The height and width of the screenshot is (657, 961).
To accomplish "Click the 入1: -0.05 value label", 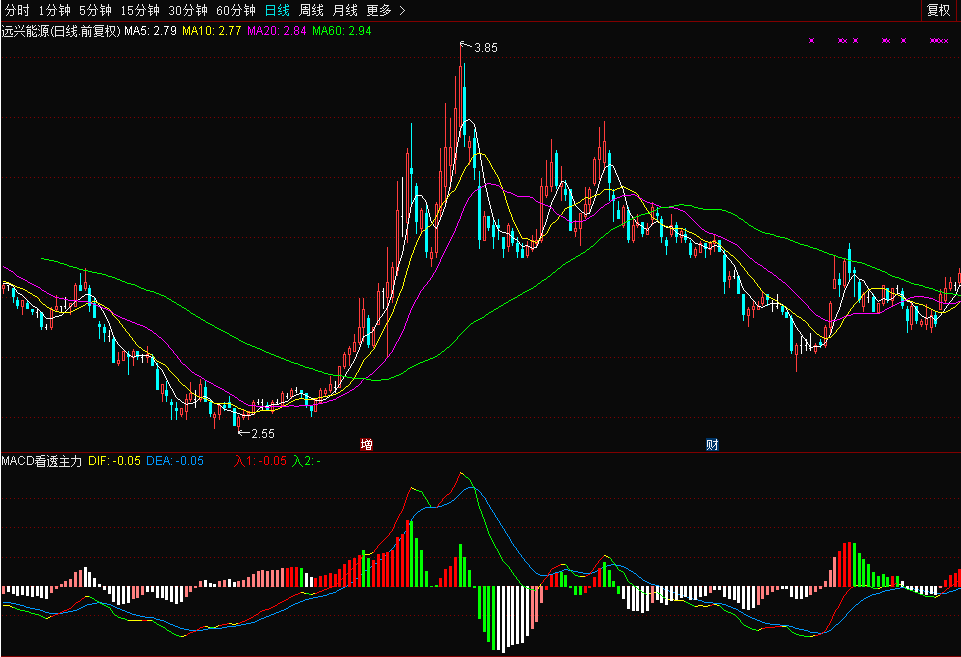I will (260, 461).
